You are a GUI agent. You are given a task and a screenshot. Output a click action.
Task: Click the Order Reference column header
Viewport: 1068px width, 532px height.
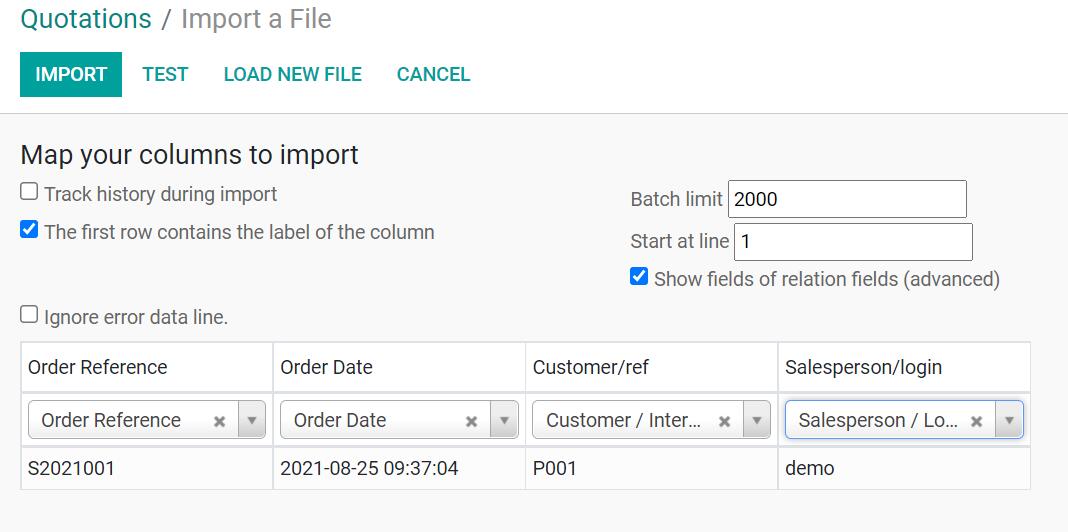pos(147,367)
